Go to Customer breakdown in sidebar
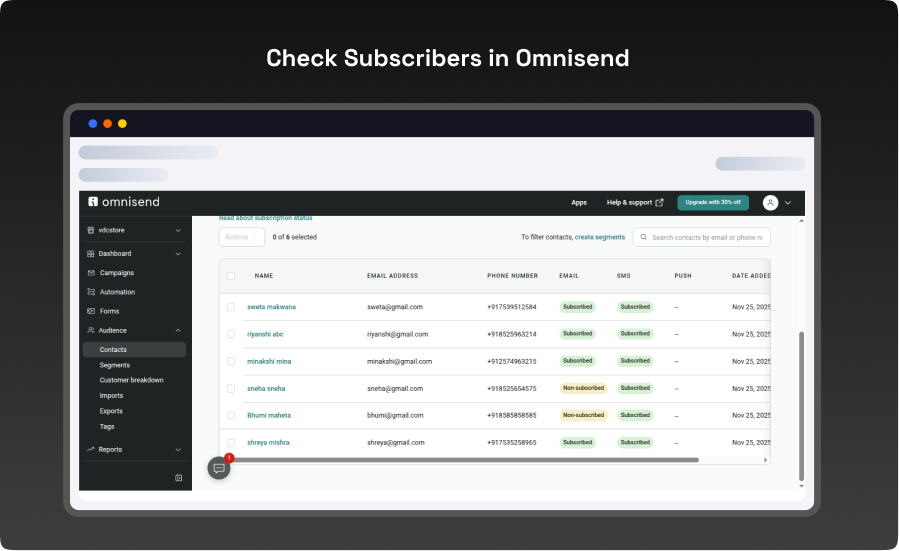899x551 pixels. tap(131, 380)
